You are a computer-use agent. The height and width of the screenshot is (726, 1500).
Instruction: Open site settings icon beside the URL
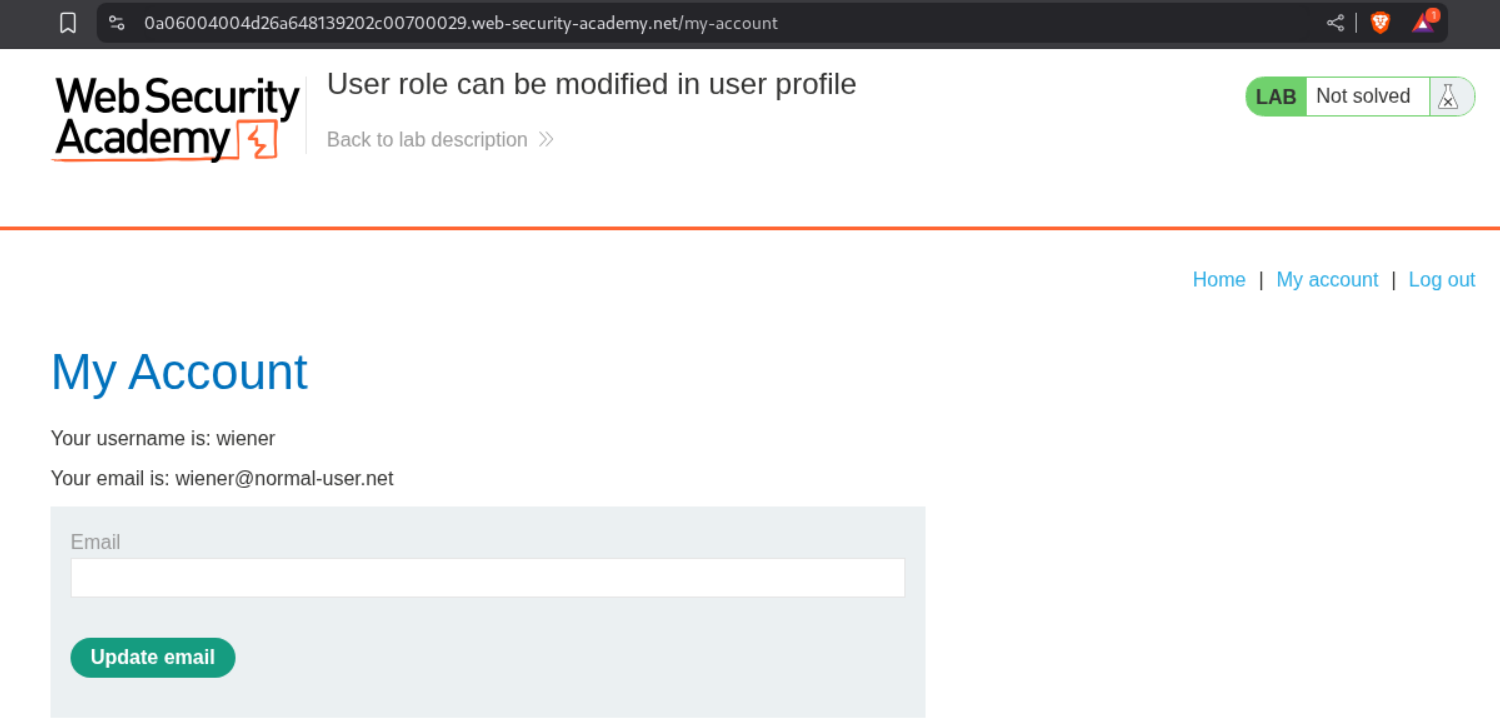(x=117, y=23)
